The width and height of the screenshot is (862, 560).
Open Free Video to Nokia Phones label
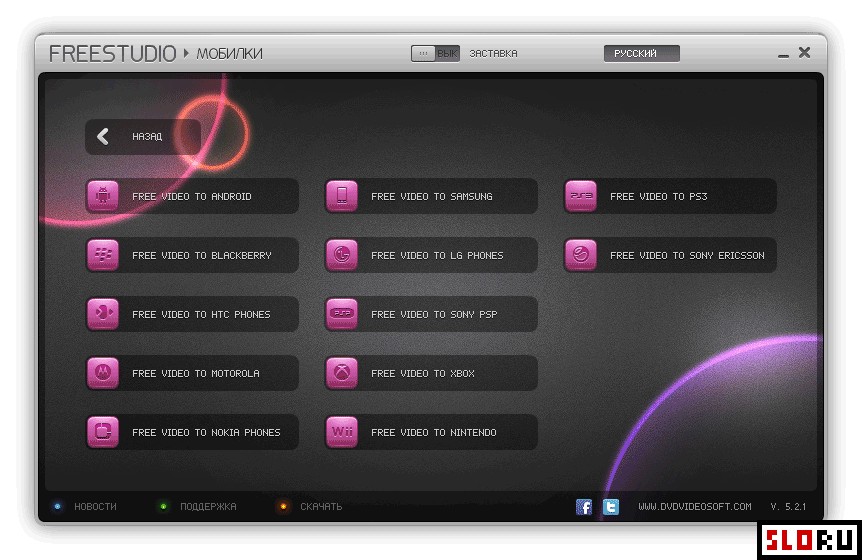pyautogui.click(x=206, y=433)
